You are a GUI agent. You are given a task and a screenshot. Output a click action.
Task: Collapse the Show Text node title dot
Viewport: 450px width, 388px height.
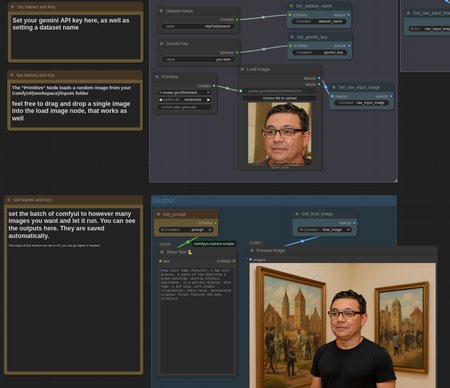pos(162,252)
